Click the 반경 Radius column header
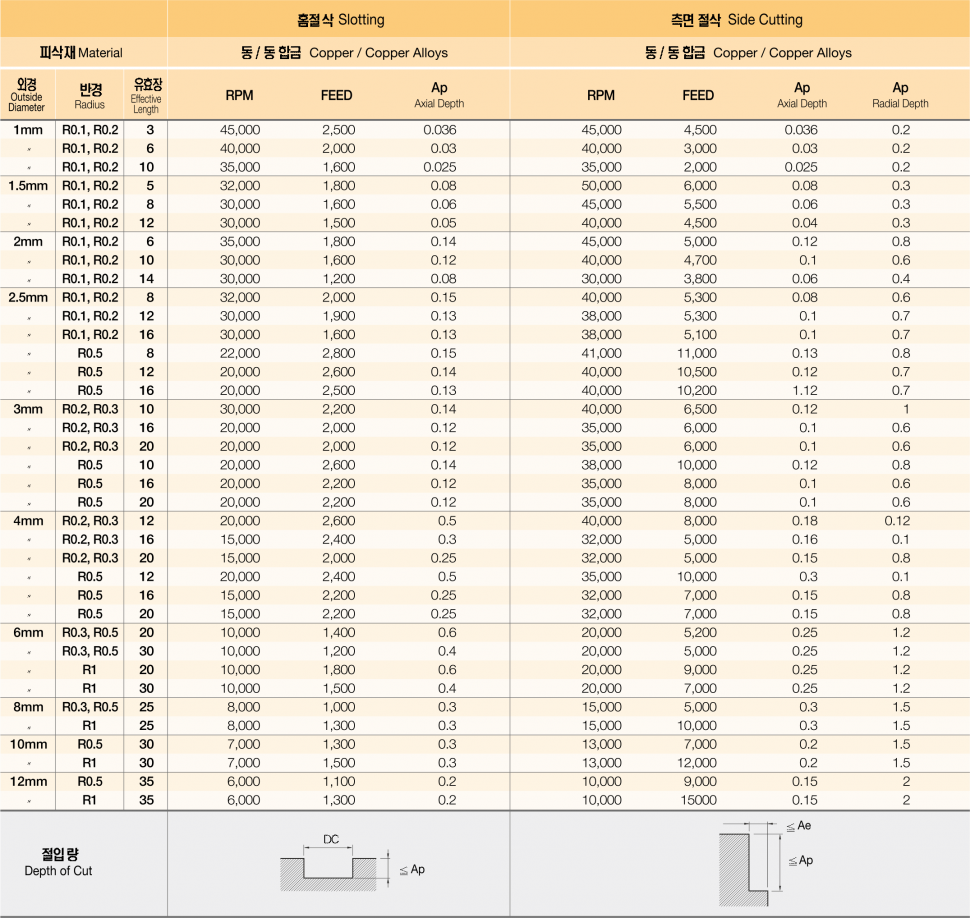Image resolution: width=970 pixels, height=918 pixels. coord(90,95)
